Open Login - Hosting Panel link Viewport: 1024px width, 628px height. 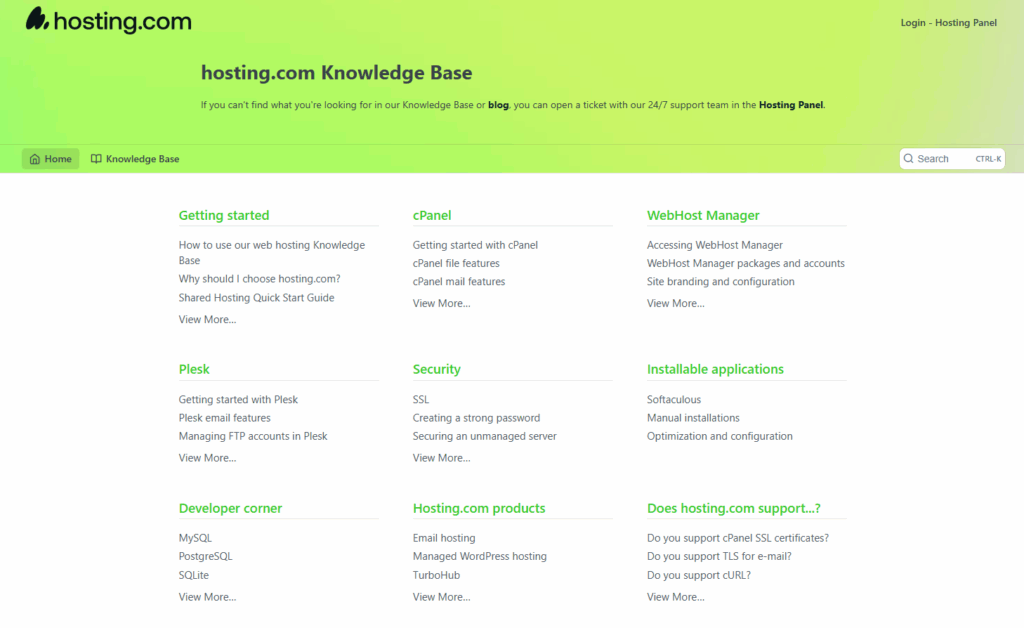point(948,23)
